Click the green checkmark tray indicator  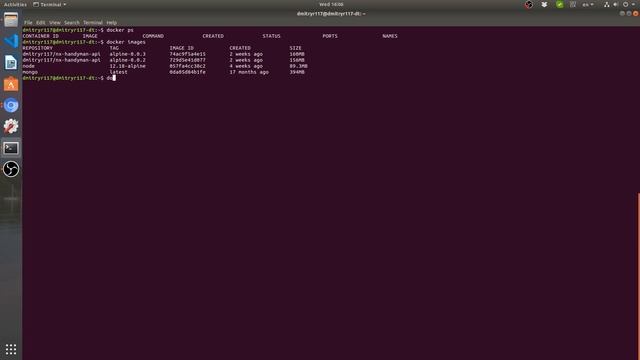point(560,4)
